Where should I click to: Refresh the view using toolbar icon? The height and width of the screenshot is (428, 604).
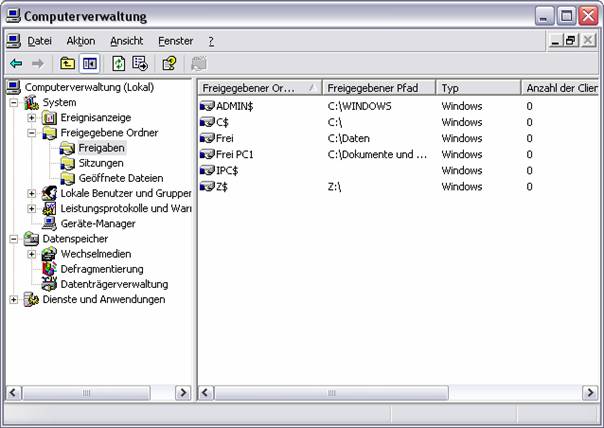118,64
